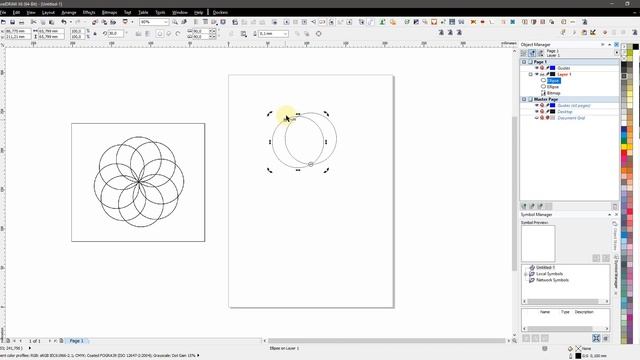Click the Convert to curves icon
The image size is (640, 360).
tap(319, 34)
